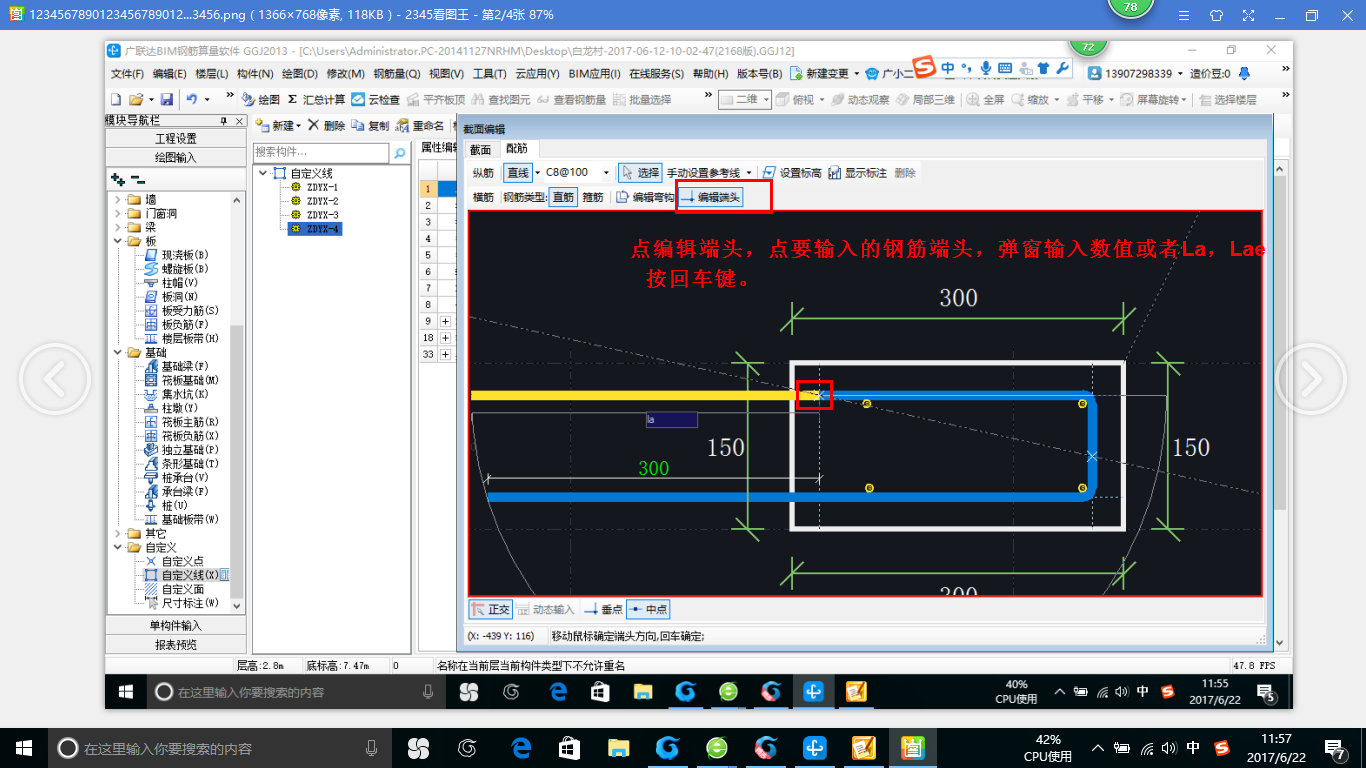This screenshot has height=768, width=1366.
Task: Switch to 截面 tab in section editor
Action: (x=481, y=149)
